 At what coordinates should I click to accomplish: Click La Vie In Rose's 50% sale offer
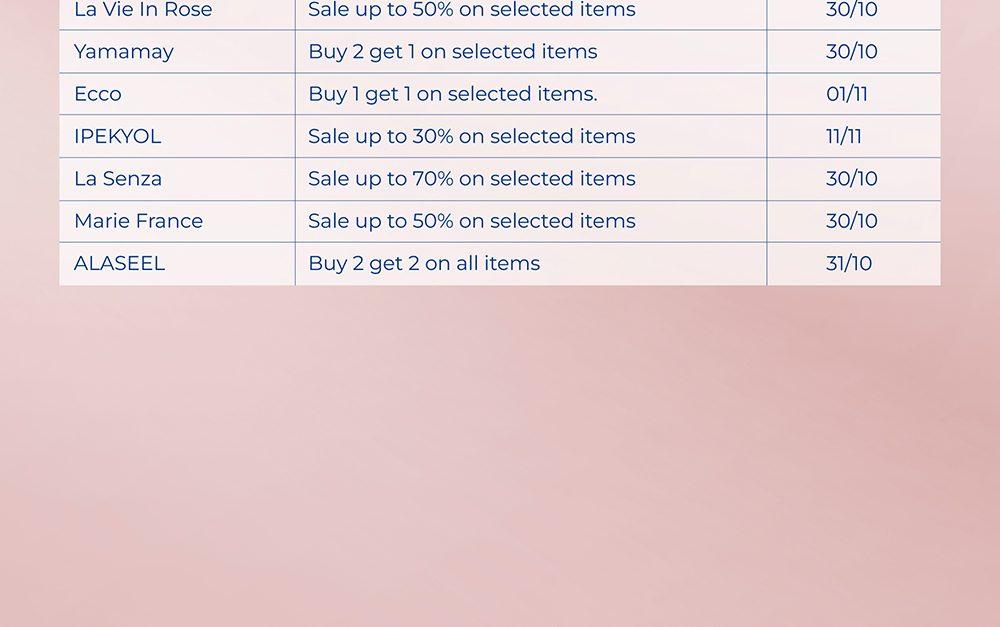pyautogui.click(x=471, y=10)
